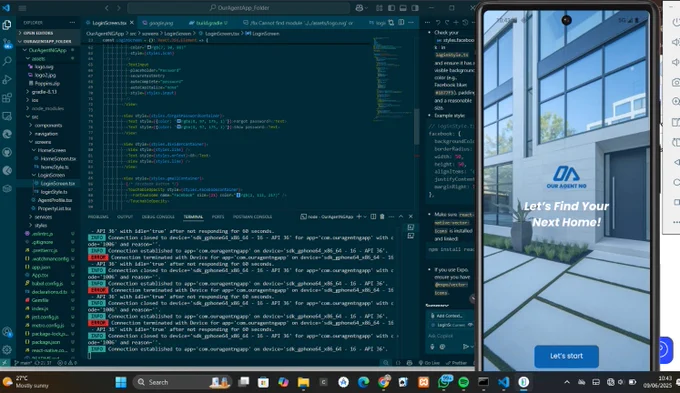Image resolution: width=680 pixels, height=393 pixels.
Task: Expand the gradle-8.13 folder
Action: coord(44,92)
